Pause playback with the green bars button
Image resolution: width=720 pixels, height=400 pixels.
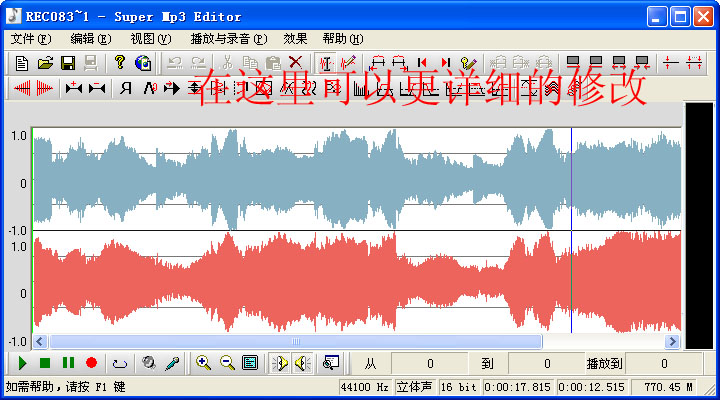click(68, 363)
